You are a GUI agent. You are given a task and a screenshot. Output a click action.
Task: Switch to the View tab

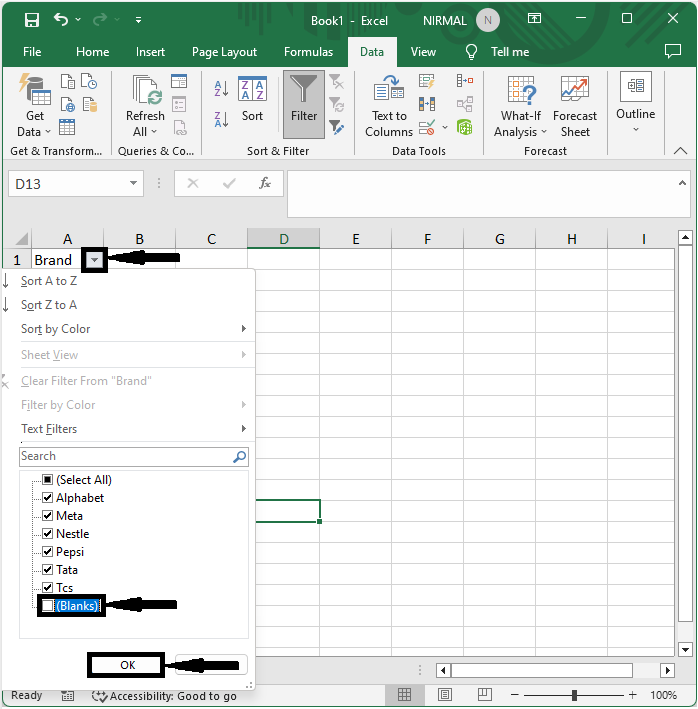(x=423, y=52)
